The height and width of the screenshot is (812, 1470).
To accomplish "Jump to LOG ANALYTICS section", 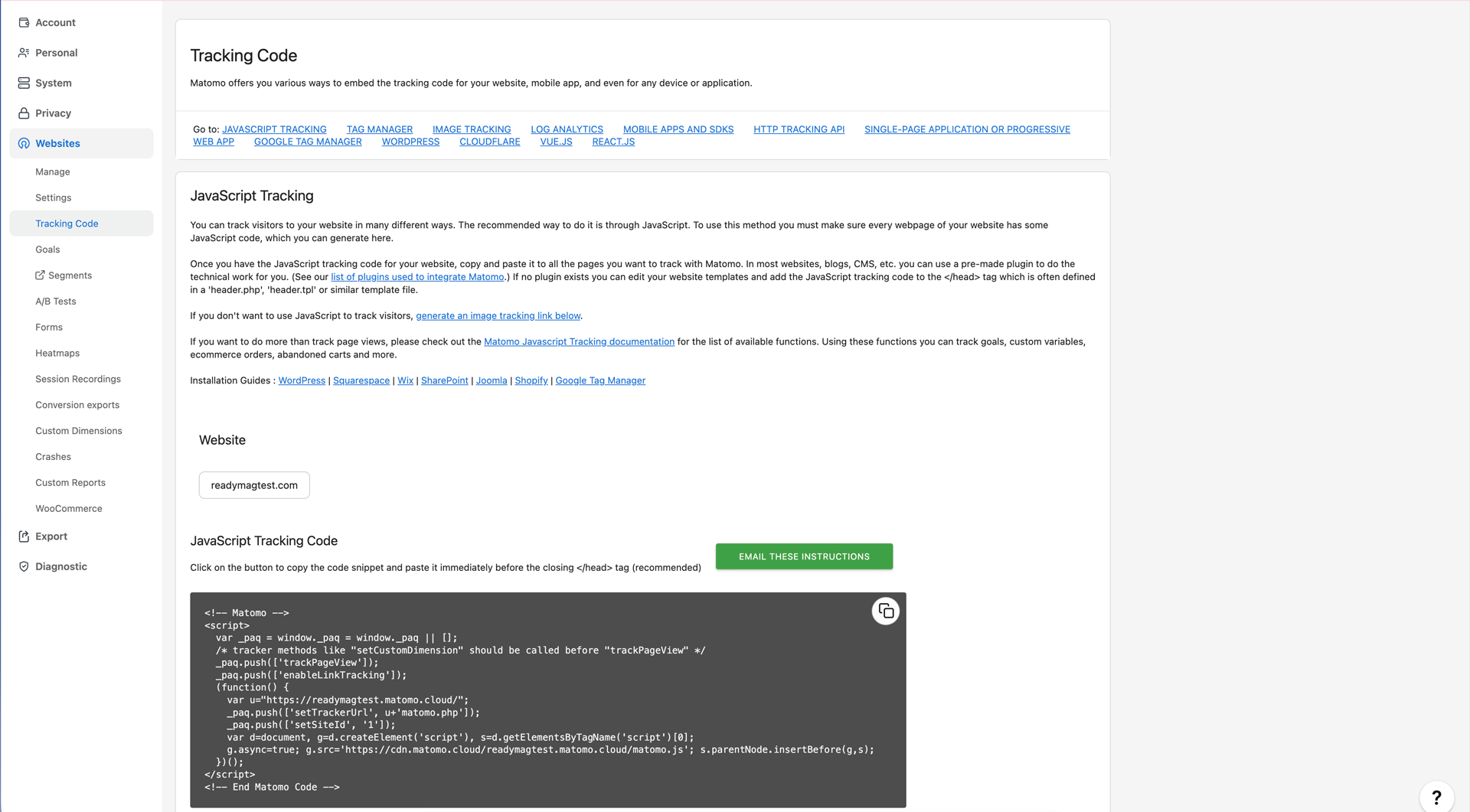I will point(567,129).
